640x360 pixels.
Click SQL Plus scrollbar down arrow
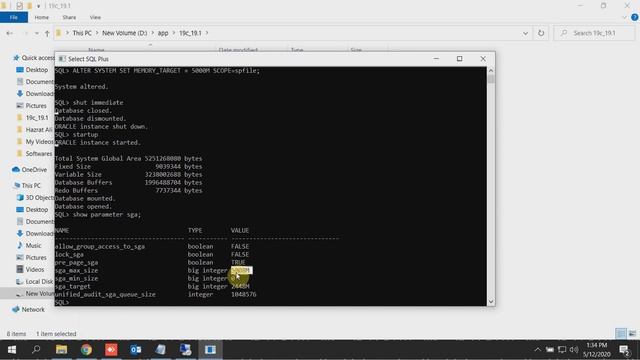pos(491,302)
